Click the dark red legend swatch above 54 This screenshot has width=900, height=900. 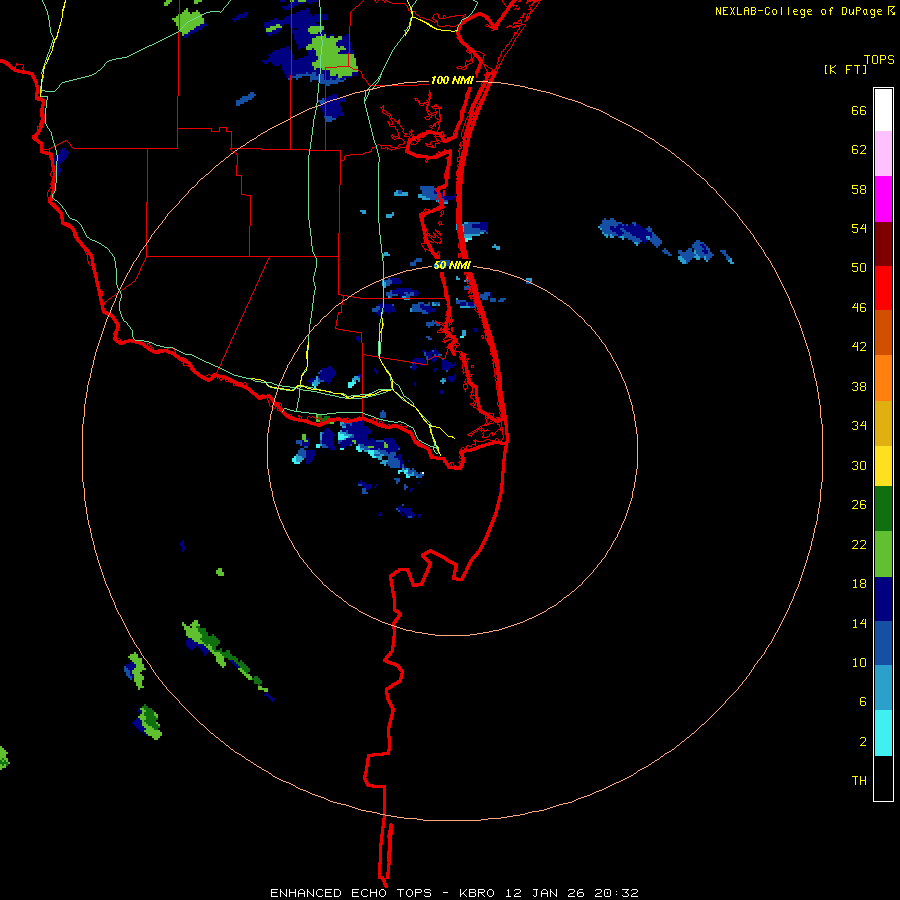tap(883, 244)
